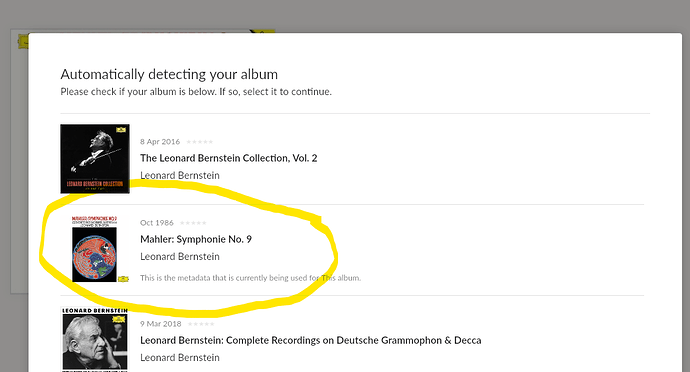Click title The Leonard Bernstein Collection, Vol. 2
Viewport: 690px width, 372px height.
click(228, 158)
